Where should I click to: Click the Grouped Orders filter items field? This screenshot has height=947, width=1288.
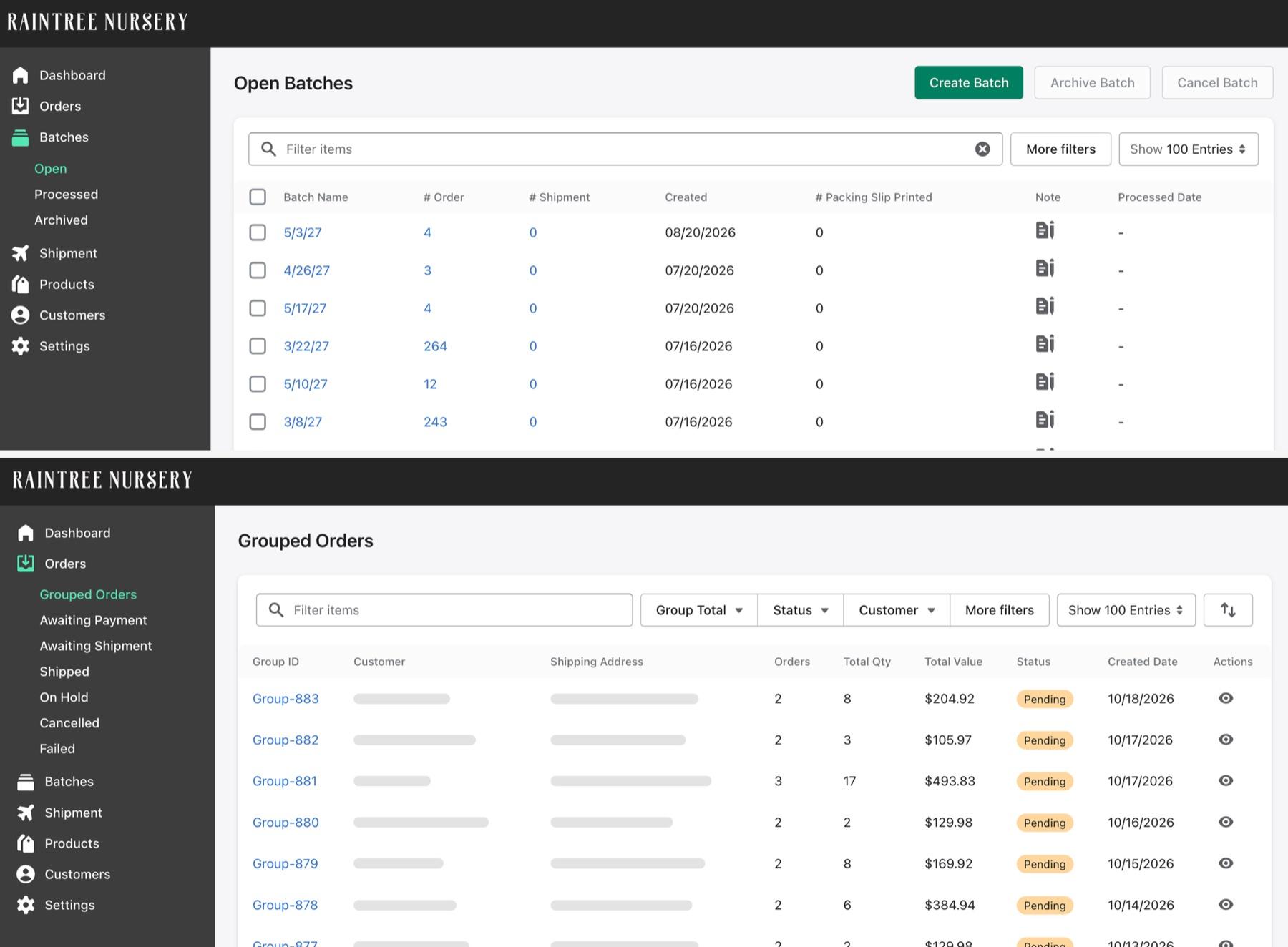coord(444,610)
